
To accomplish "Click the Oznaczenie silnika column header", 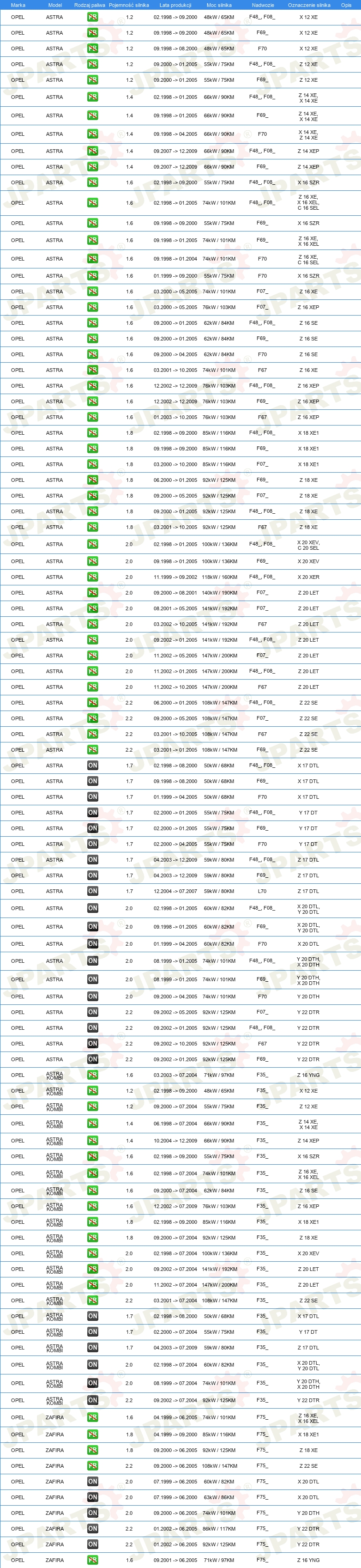I will click(x=309, y=5).
